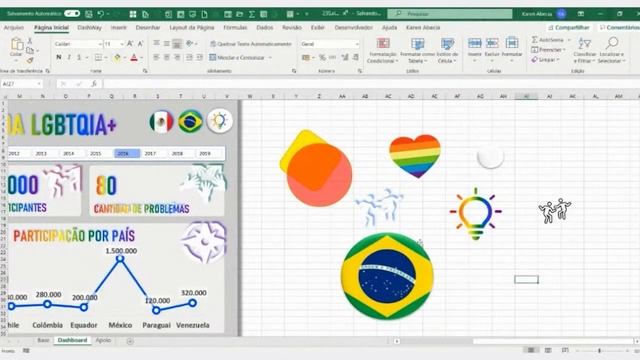640x360 pixels.
Task: Toggle Underline (S) formatting
Action: [79, 58]
